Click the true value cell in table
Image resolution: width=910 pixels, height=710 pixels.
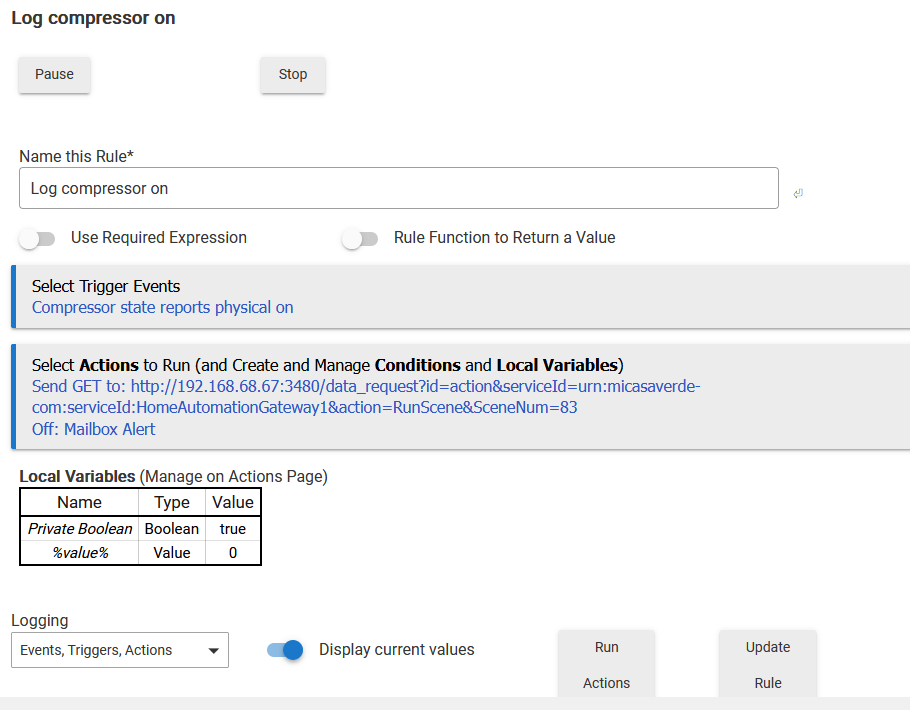coord(233,529)
